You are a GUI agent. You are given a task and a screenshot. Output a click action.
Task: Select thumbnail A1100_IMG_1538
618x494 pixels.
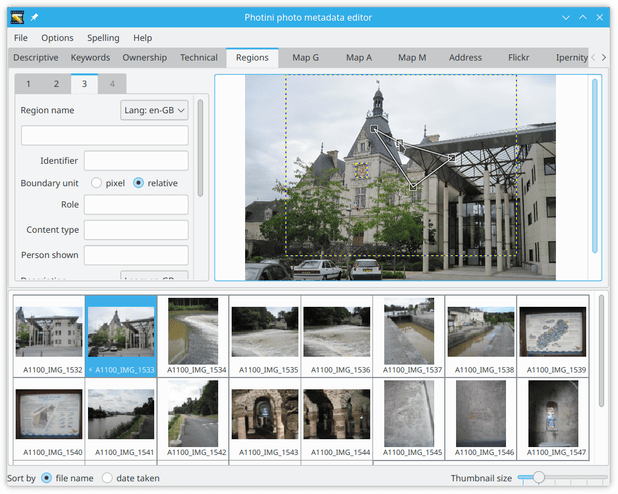(x=481, y=336)
